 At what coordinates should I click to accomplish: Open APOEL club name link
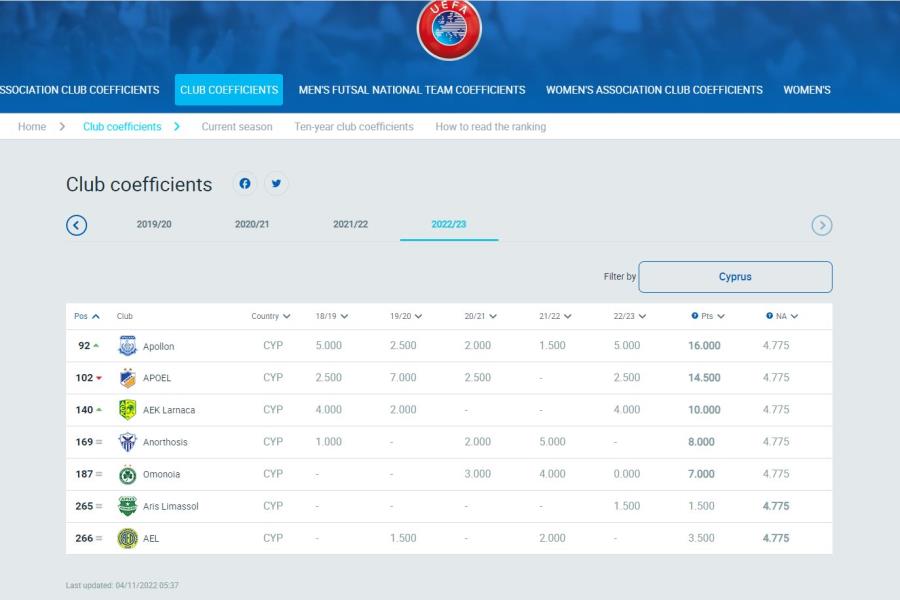(157, 378)
